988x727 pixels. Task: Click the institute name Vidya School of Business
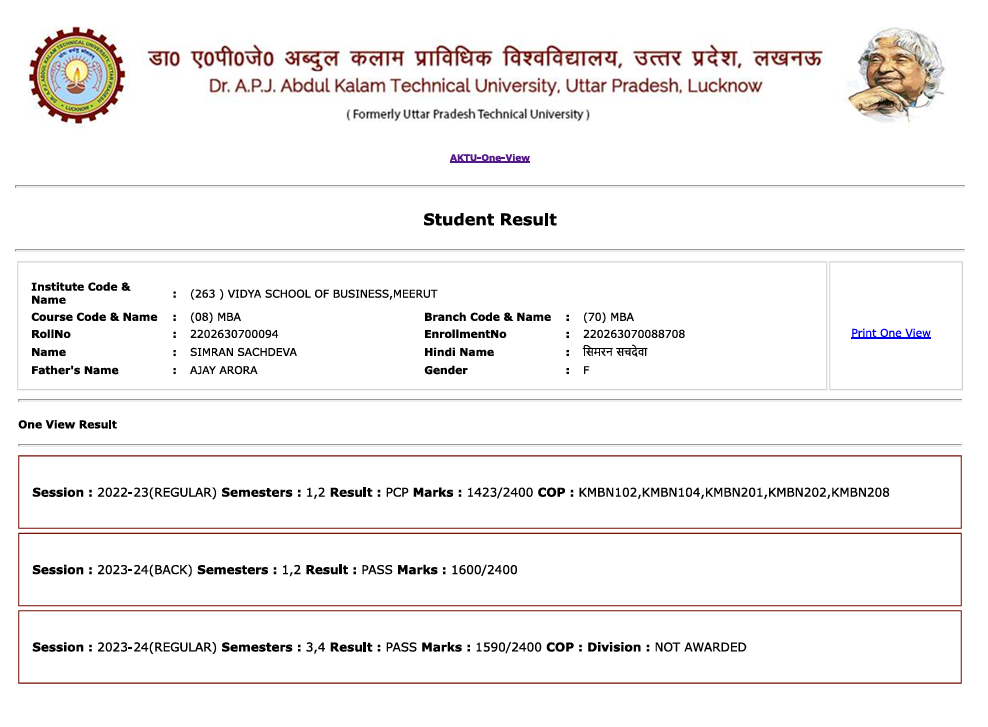[313, 294]
